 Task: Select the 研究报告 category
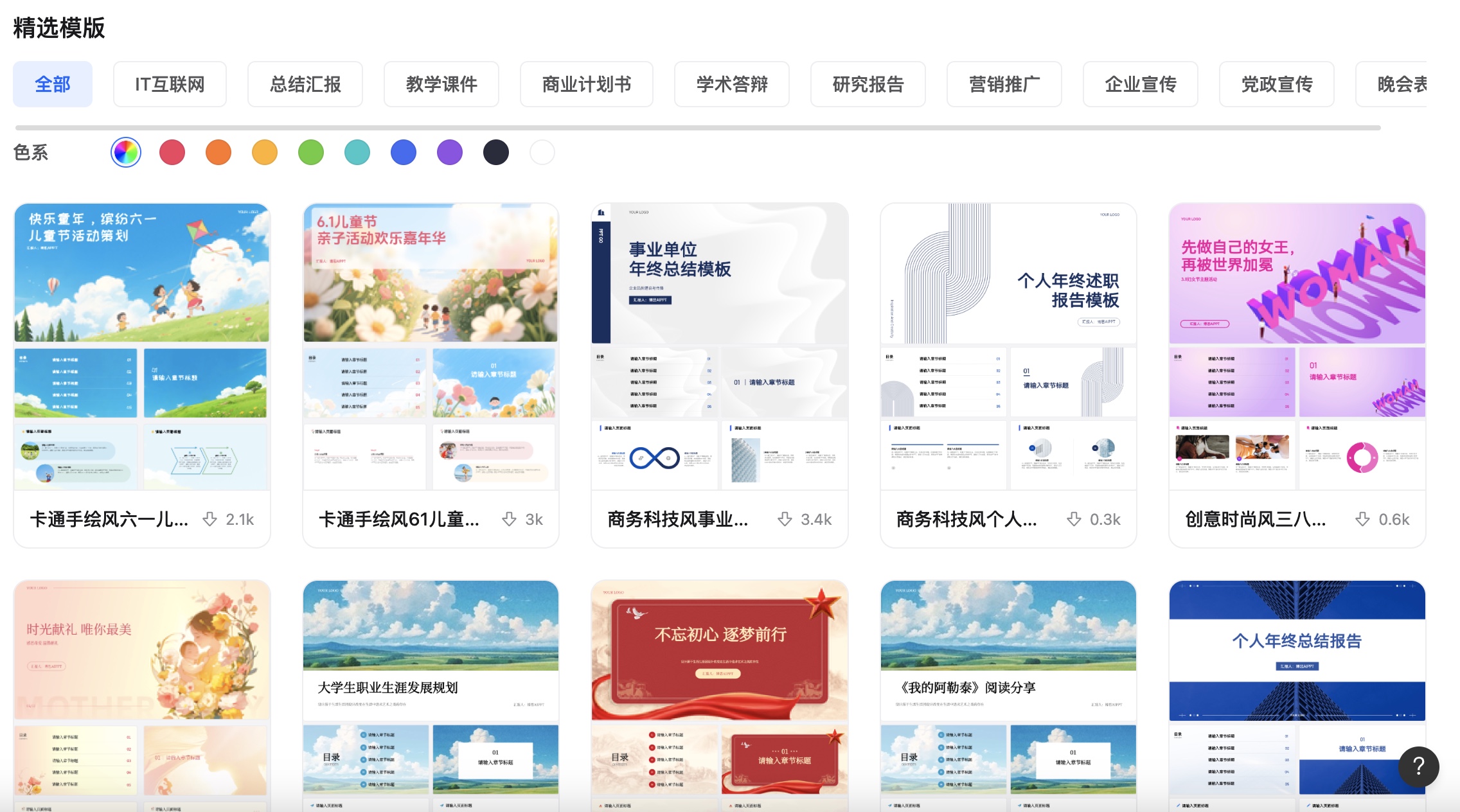(868, 84)
